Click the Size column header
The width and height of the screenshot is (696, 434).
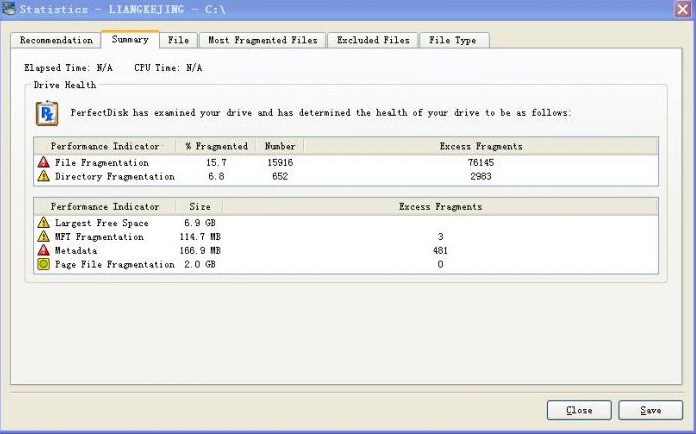coord(200,206)
